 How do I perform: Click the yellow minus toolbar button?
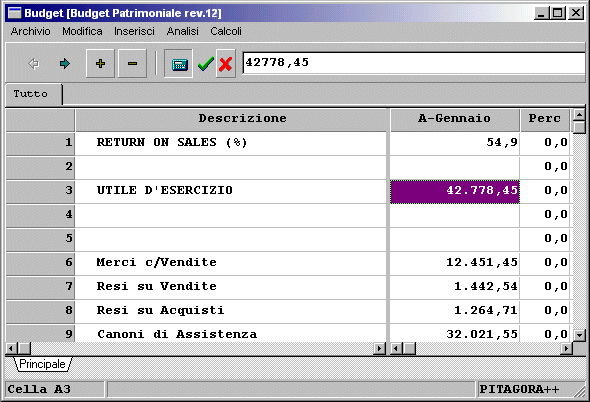[132, 64]
